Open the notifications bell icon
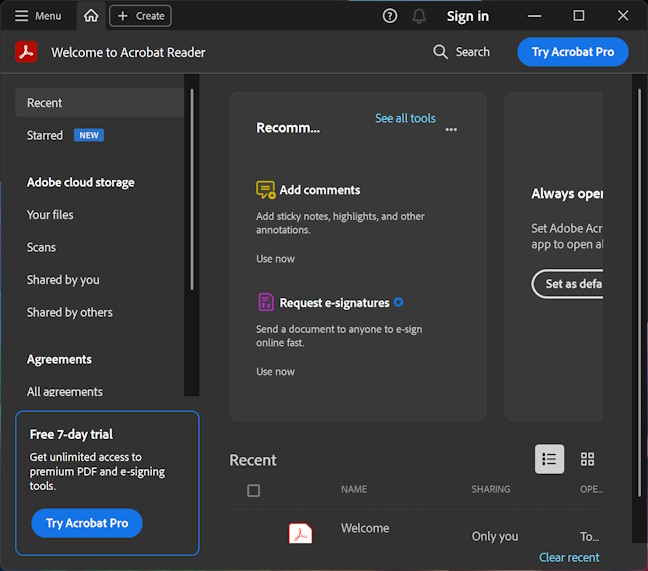 click(x=419, y=16)
